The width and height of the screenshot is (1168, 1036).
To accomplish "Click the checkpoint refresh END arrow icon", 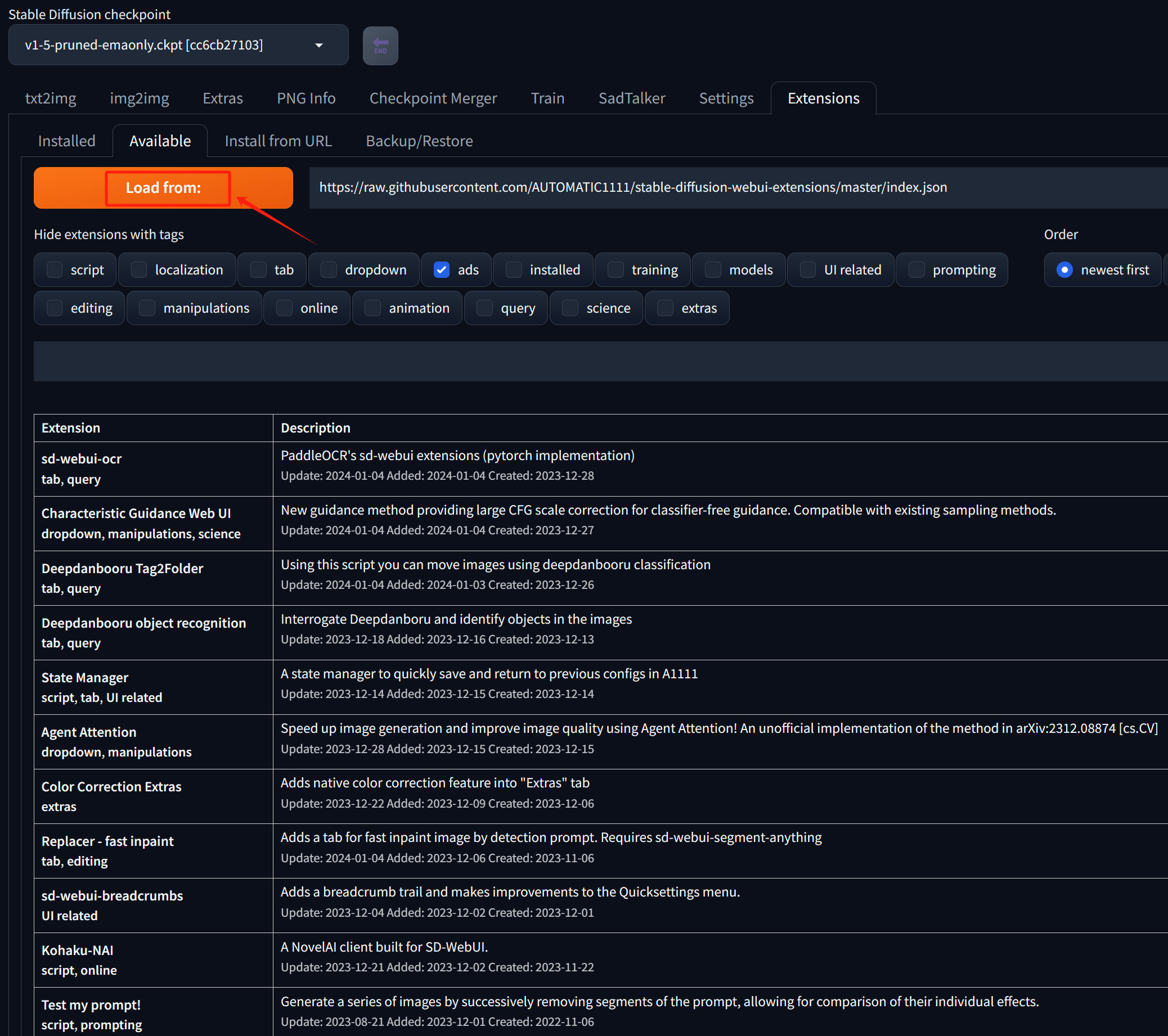I will (380, 46).
